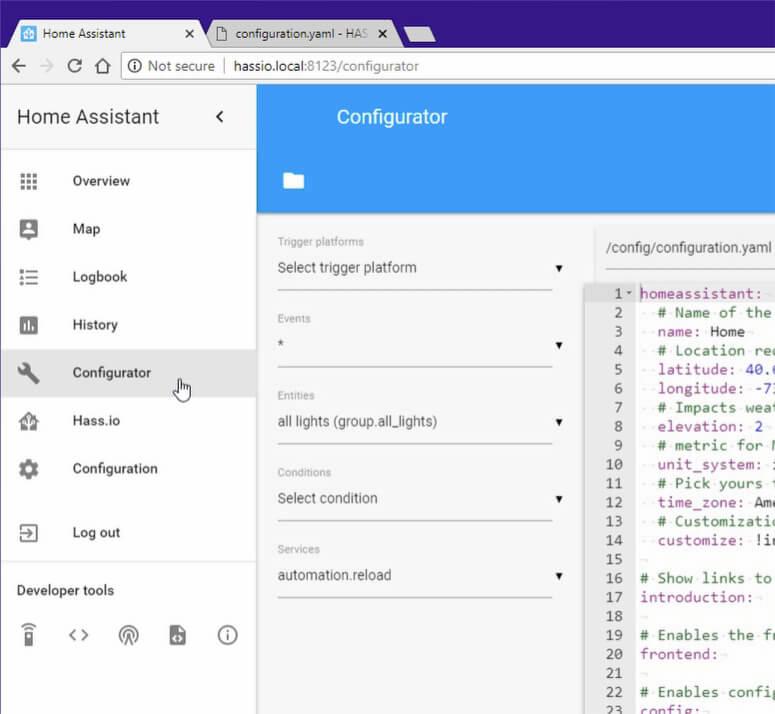Click the Overview grid icon
This screenshot has width=775, height=714.
[x=29, y=181]
